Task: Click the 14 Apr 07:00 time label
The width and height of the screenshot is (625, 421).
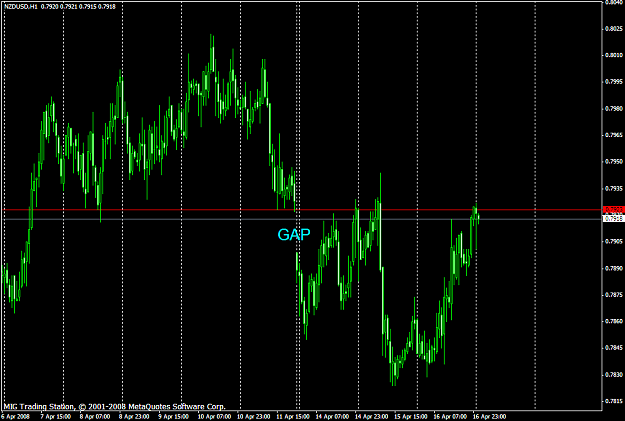Action: coord(332,417)
